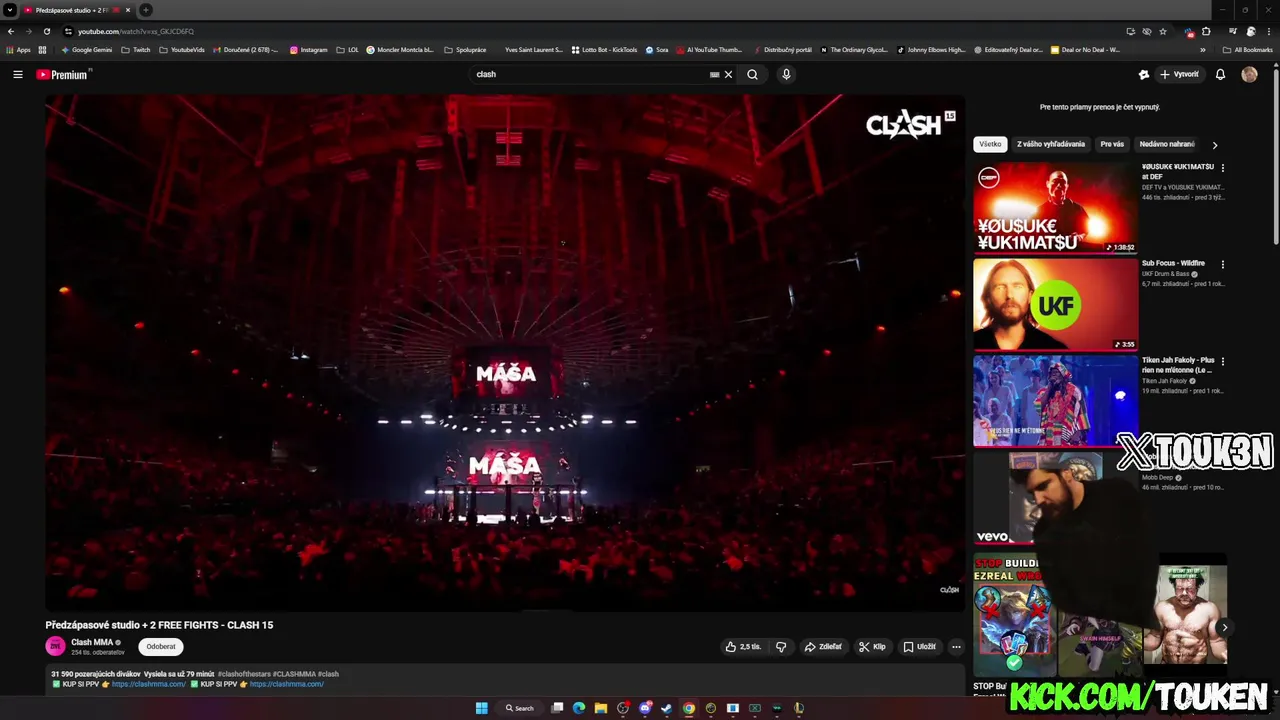Start voice search with microphone
Viewport: 1280px width, 720px height.
coord(786,74)
